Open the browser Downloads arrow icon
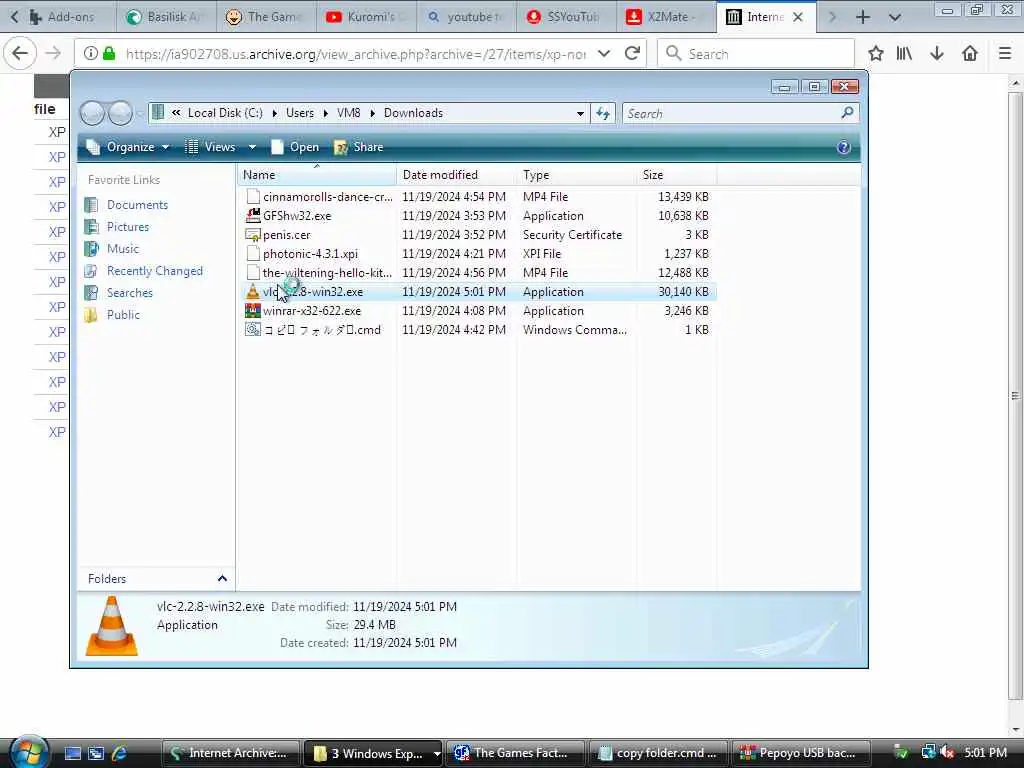 pyautogui.click(x=937, y=54)
